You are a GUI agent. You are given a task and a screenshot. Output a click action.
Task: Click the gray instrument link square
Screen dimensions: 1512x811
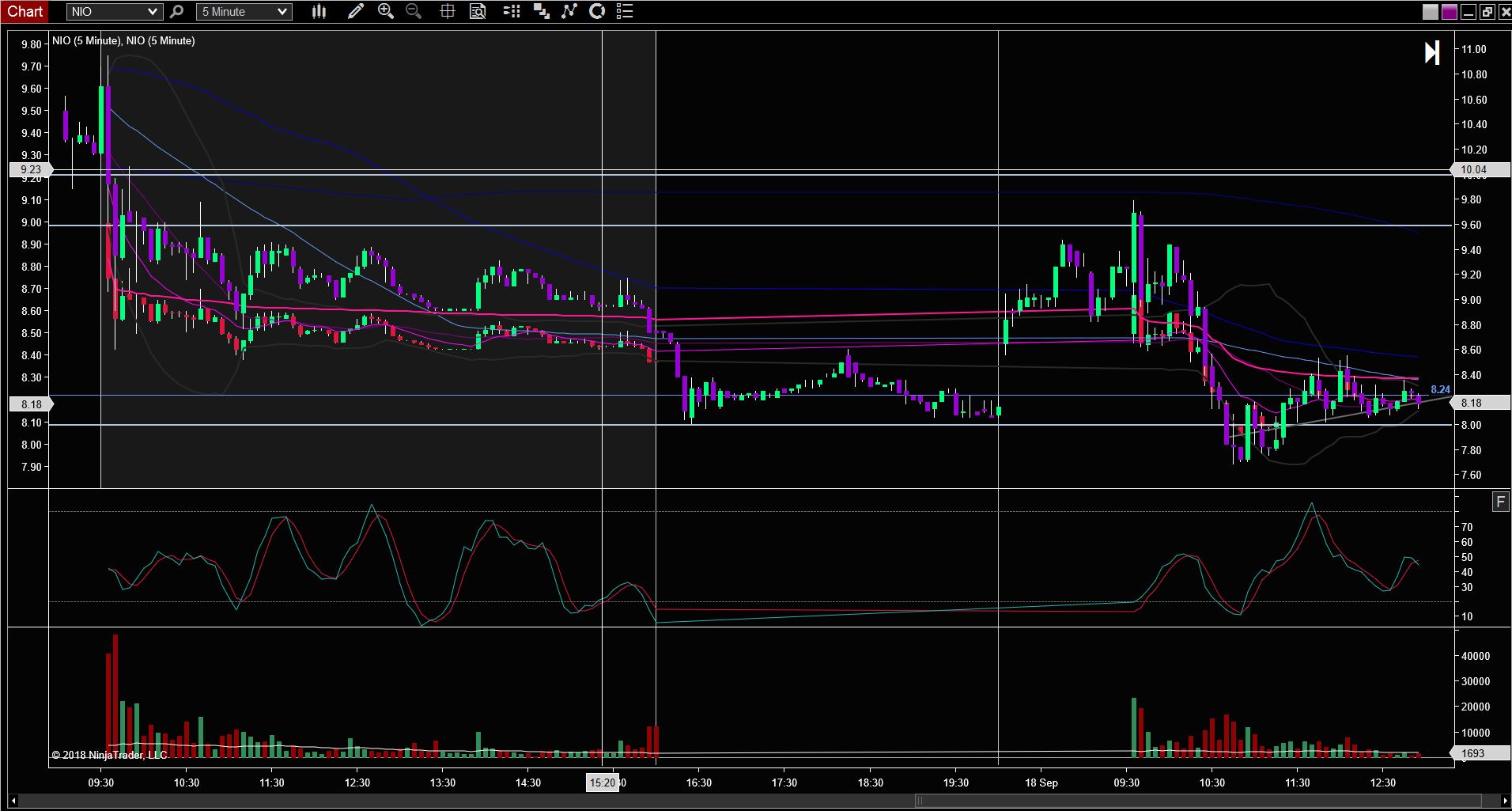point(1431,12)
